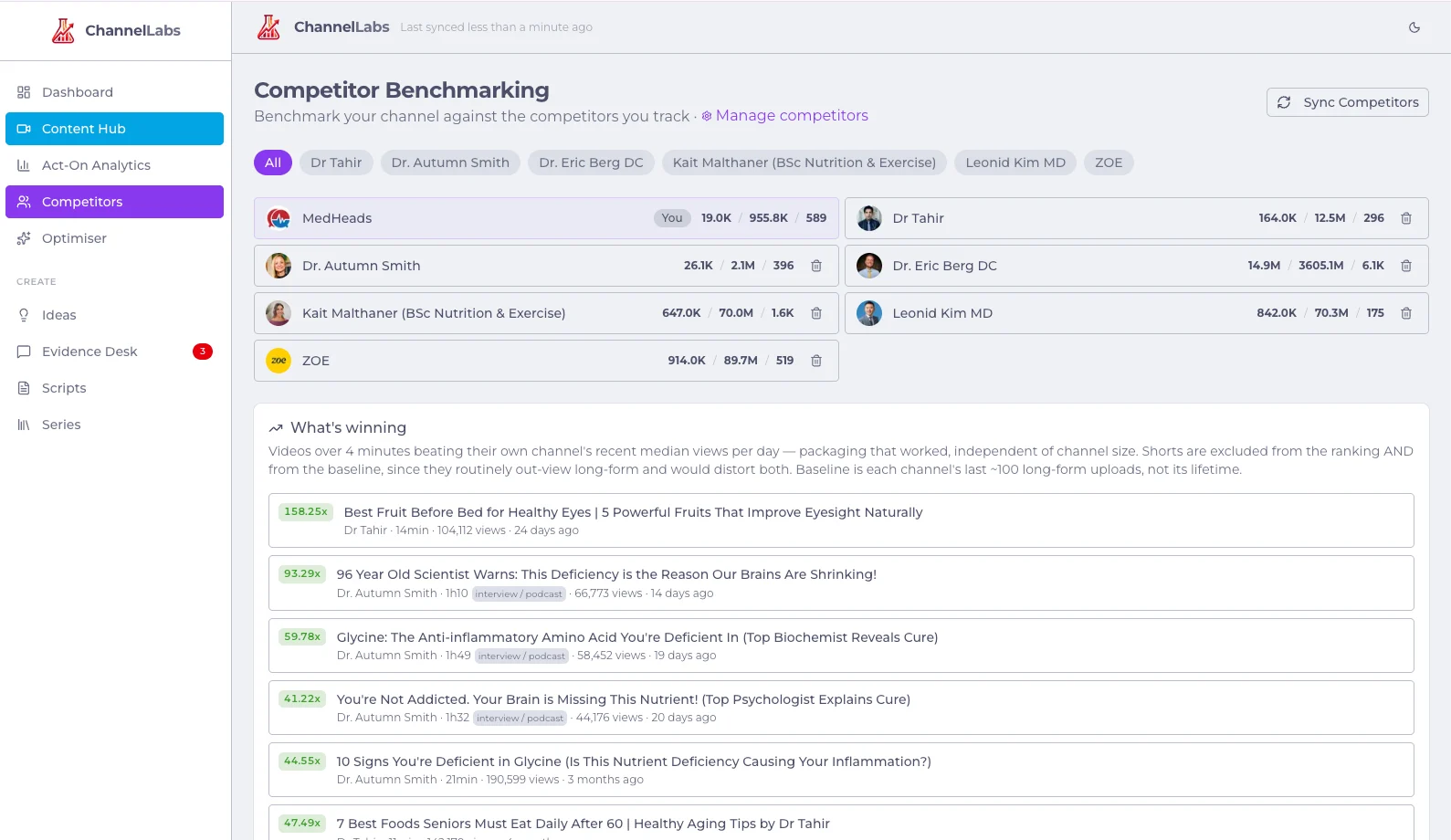Click Last synced less than a minute ago
This screenshot has height=840, width=1451.
(496, 27)
